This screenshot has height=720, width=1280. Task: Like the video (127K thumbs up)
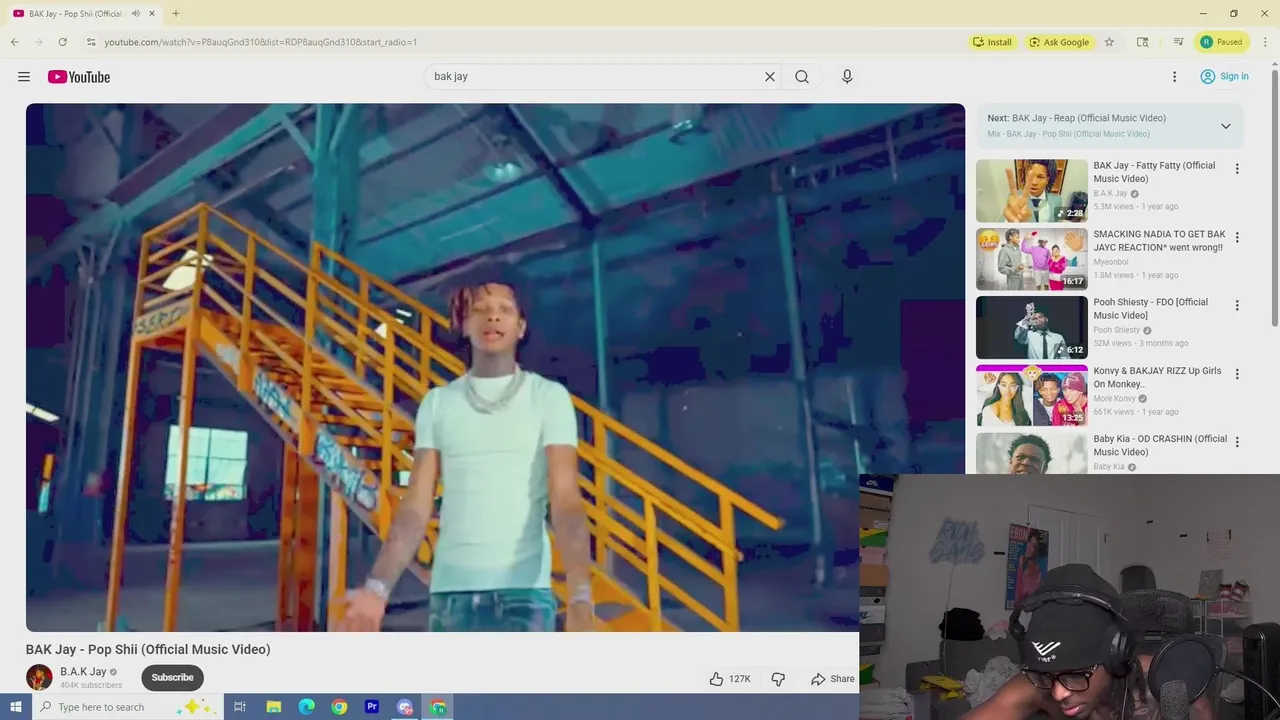click(729, 679)
